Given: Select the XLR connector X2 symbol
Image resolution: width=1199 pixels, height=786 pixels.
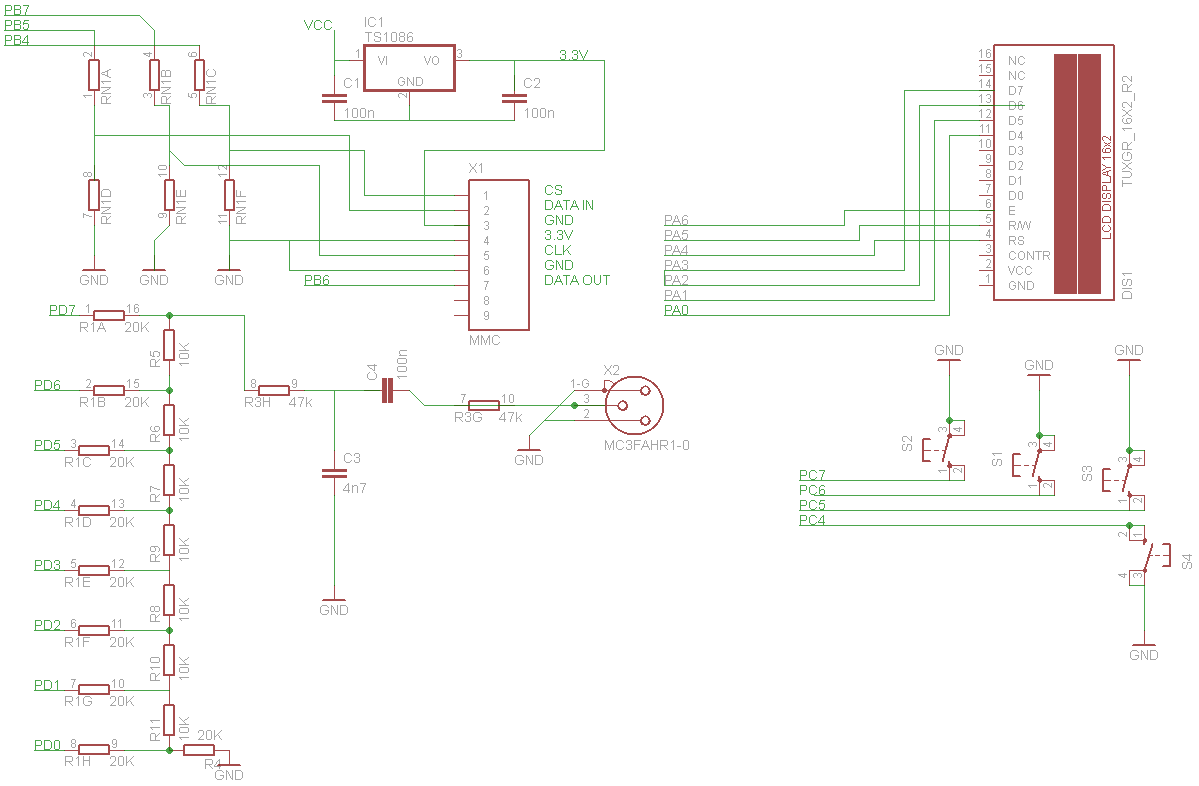Looking at the screenshot, I should (x=632, y=405).
